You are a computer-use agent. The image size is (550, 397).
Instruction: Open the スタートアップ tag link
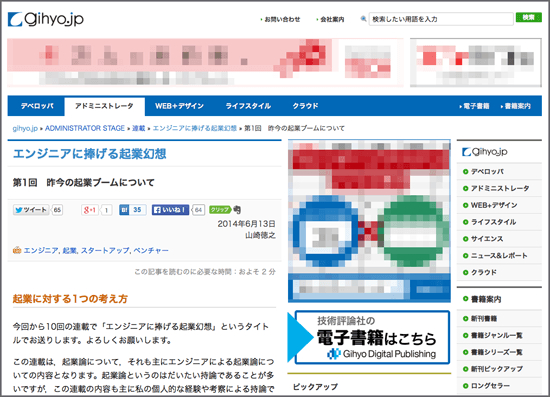click(x=105, y=250)
